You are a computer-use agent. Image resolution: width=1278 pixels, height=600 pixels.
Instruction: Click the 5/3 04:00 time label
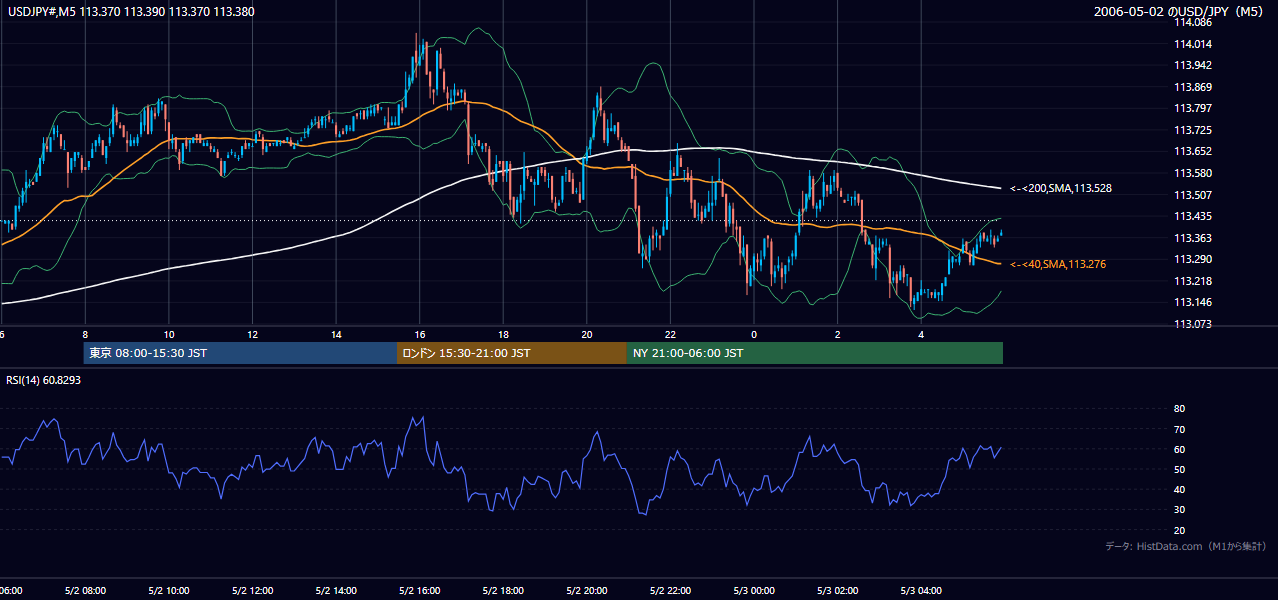(x=922, y=591)
